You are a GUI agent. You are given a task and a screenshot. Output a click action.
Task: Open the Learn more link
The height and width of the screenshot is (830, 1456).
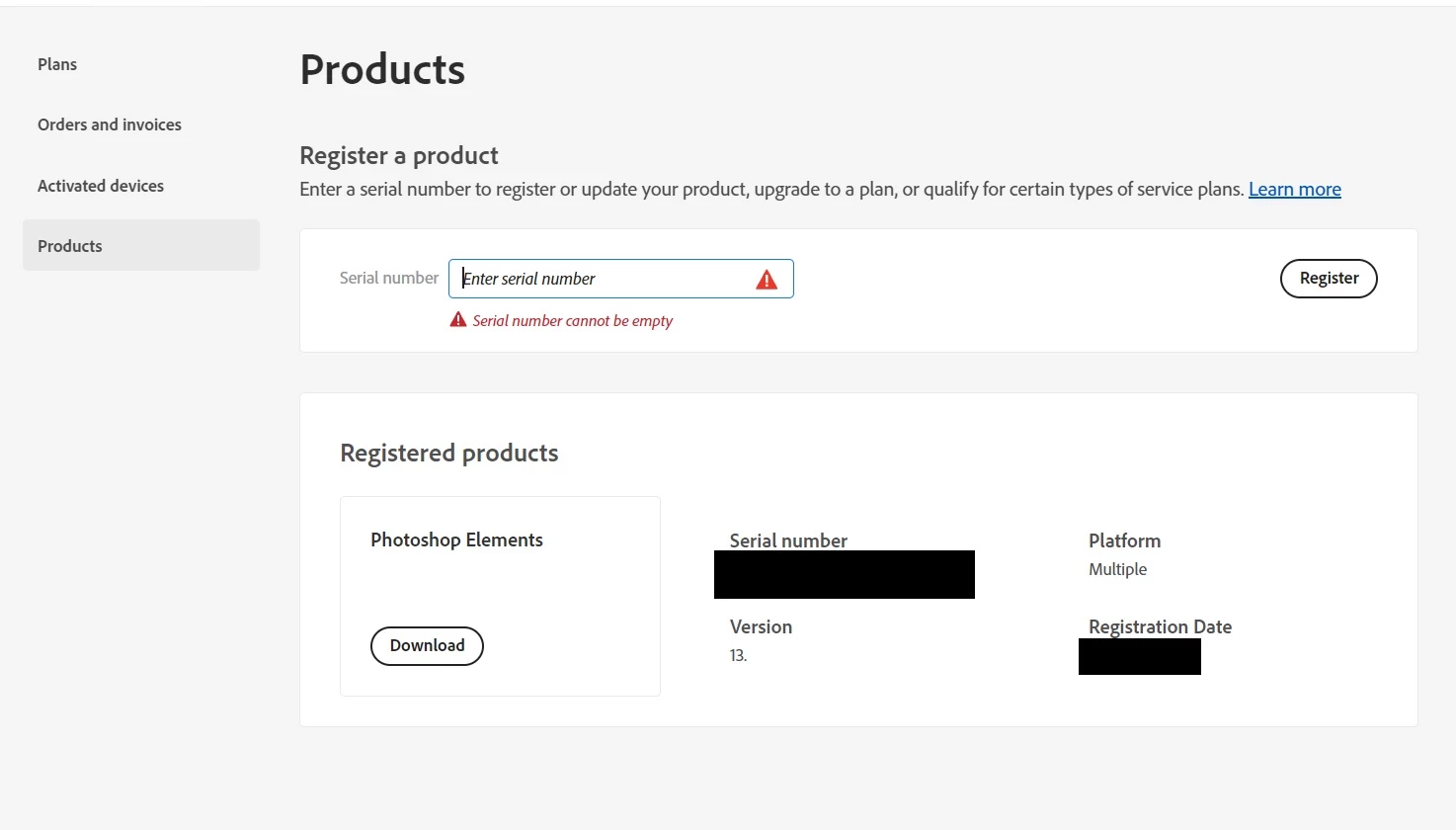click(1295, 189)
